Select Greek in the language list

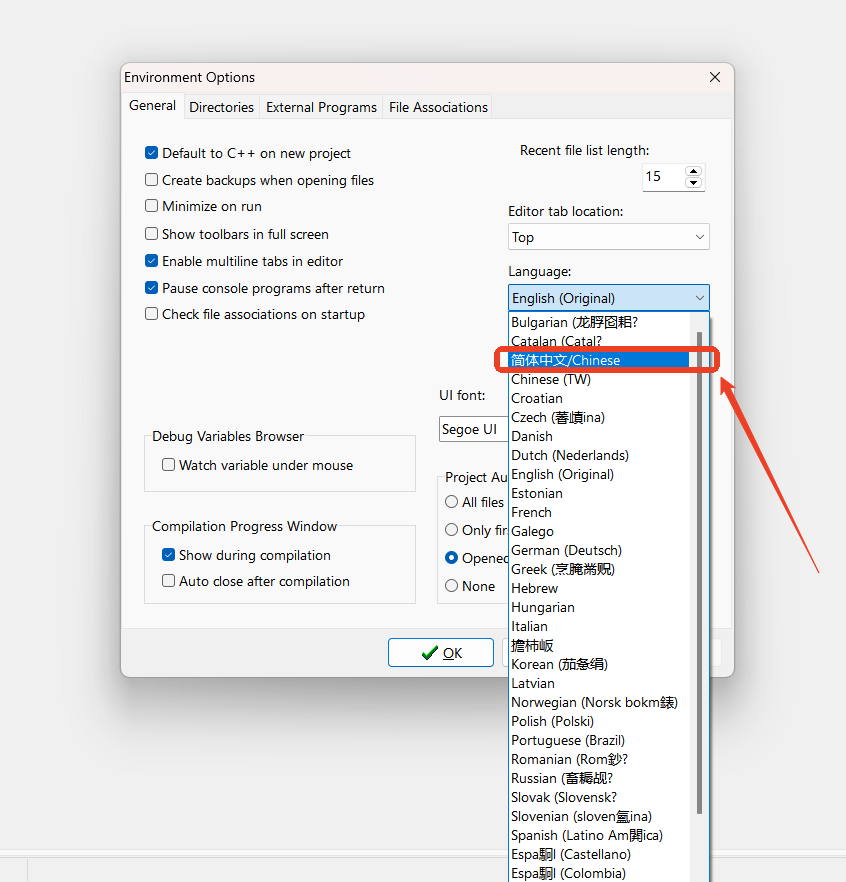[599, 570]
